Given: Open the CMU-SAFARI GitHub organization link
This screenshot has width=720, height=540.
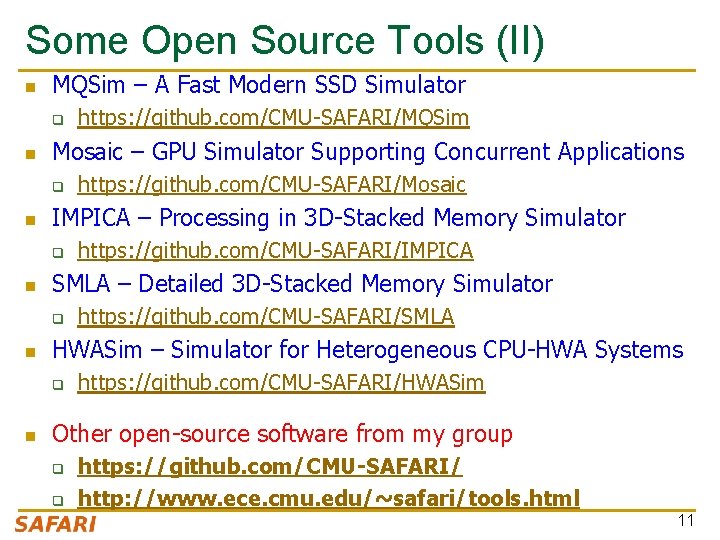Looking at the screenshot, I should pyautogui.click(x=270, y=467).
